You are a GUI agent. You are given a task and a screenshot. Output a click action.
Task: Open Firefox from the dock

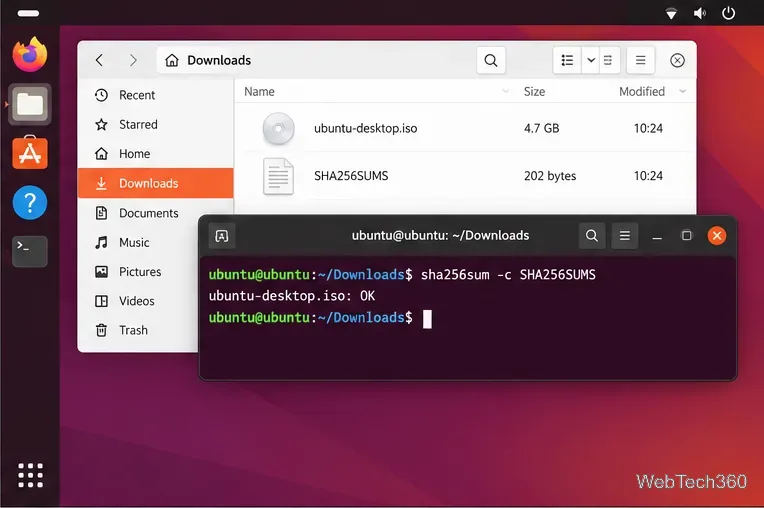[x=30, y=54]
